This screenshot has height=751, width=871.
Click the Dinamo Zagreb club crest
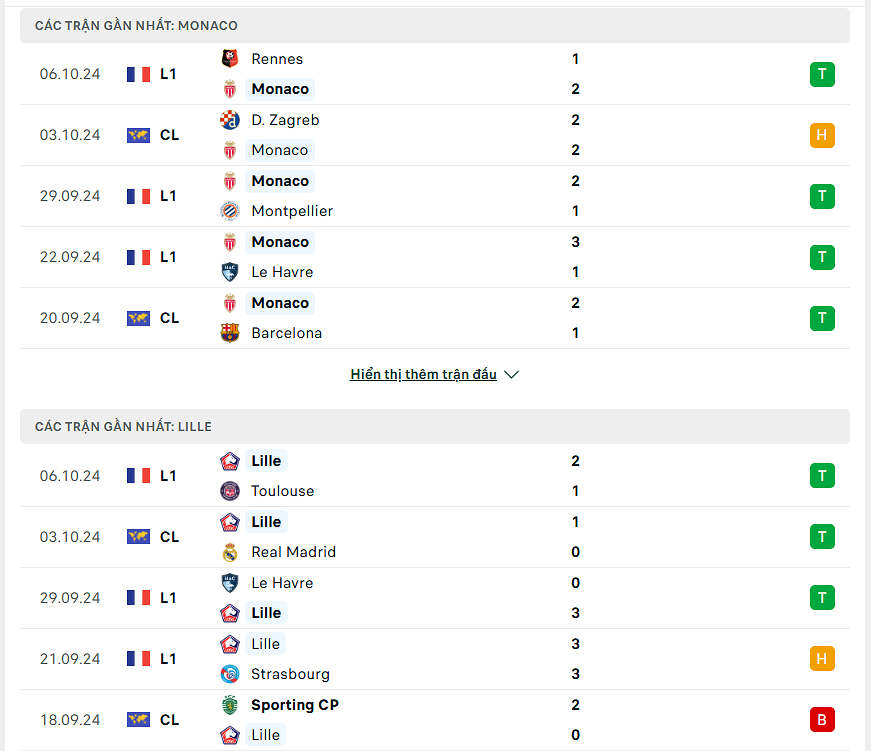pyautogui.click(x=229, y=120)
